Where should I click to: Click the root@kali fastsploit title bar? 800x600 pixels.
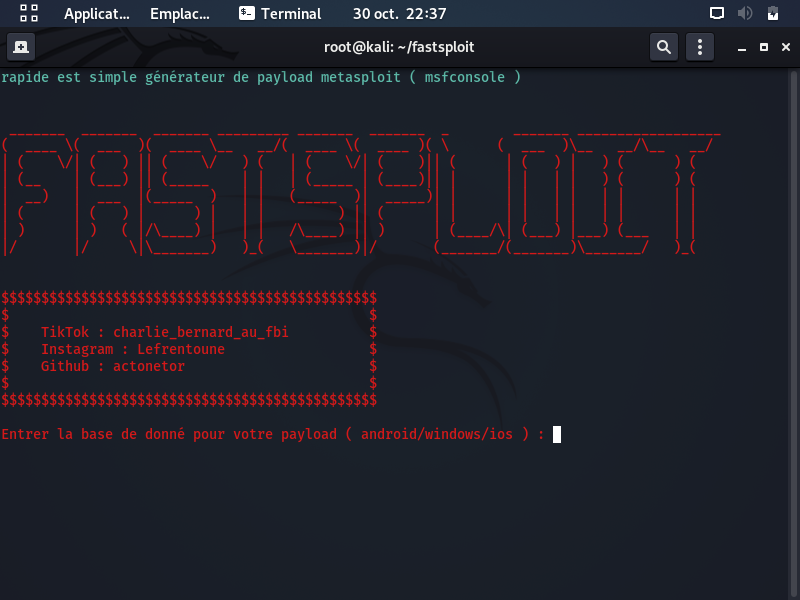coord(399,46)
